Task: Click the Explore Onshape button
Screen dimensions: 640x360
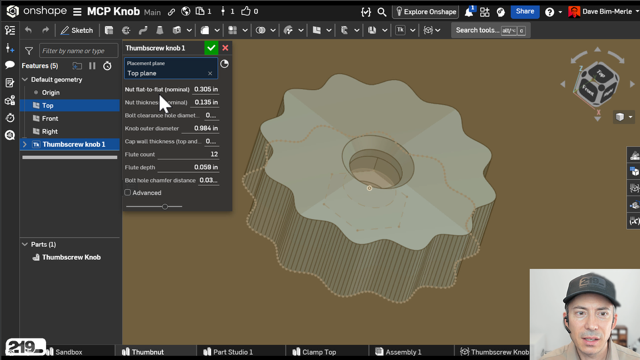Action: (x=426, y=12)
